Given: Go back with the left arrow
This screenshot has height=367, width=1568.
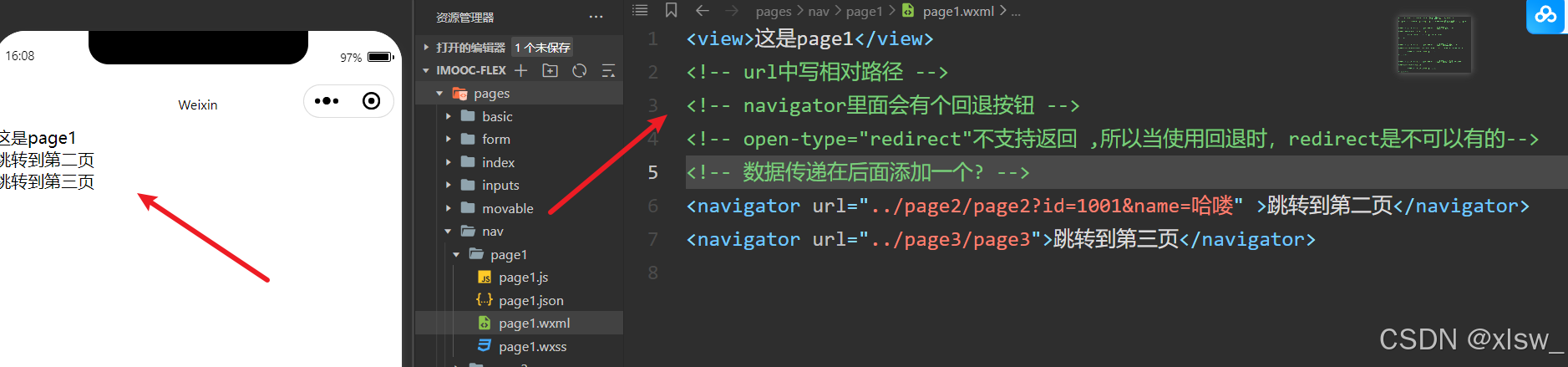Looking at the screenshot, I should tap(703, 10).
